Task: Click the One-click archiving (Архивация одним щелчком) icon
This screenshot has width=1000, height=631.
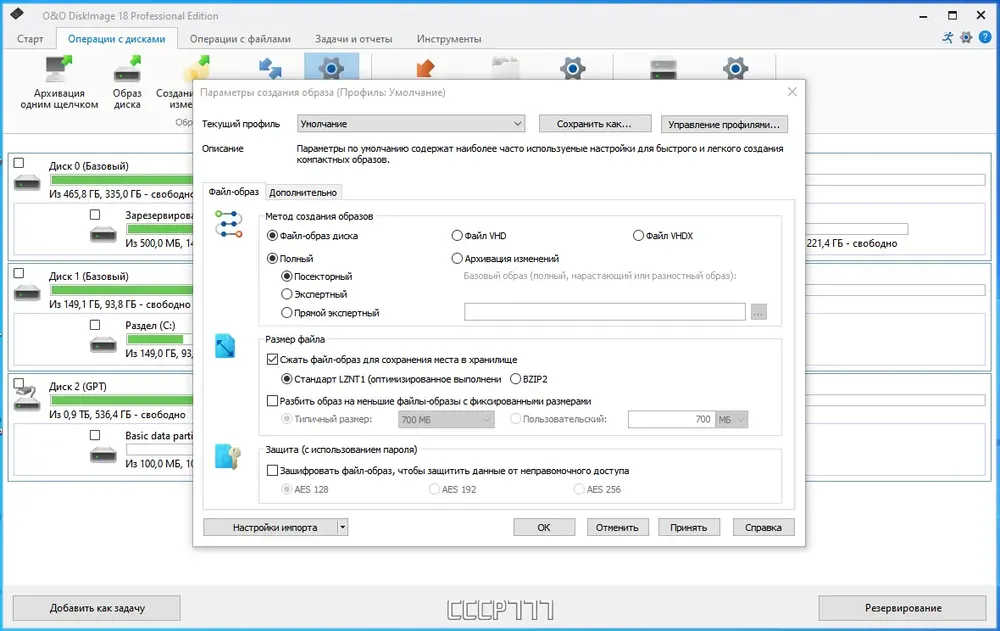Action: click(59, 69)
